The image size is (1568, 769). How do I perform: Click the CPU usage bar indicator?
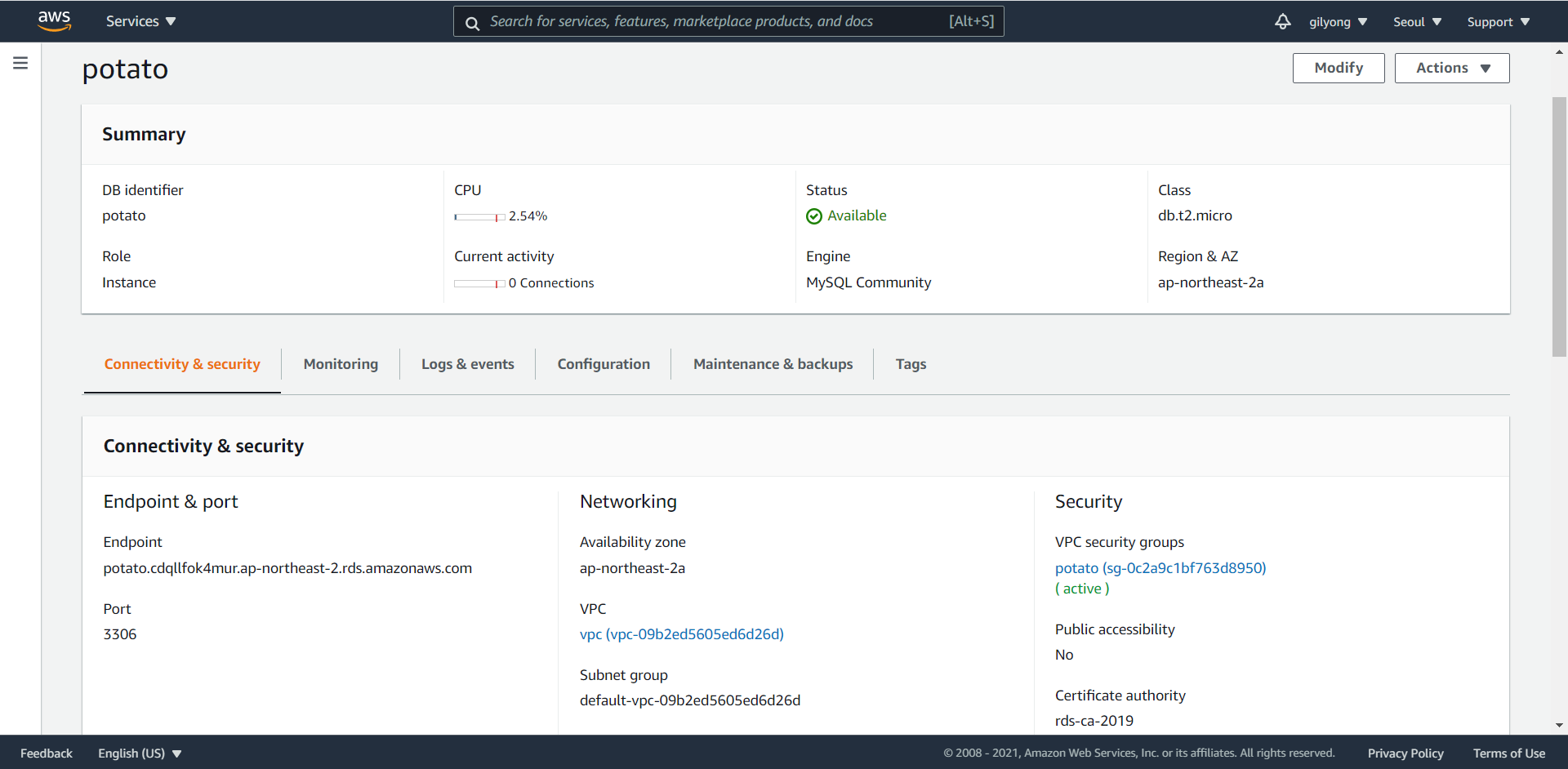(x=479, y=217)
